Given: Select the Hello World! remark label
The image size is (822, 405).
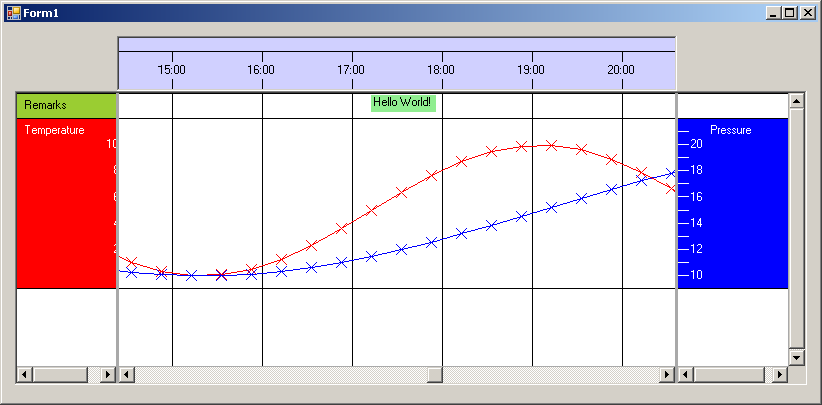Looking at the screenshot, I should pyautogui.click(x=403, y=103).
